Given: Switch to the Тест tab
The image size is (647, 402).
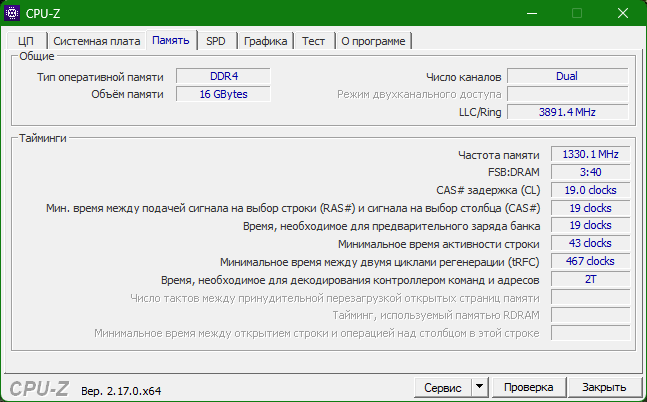Looking at the screenshot, I should coord(314,41).
